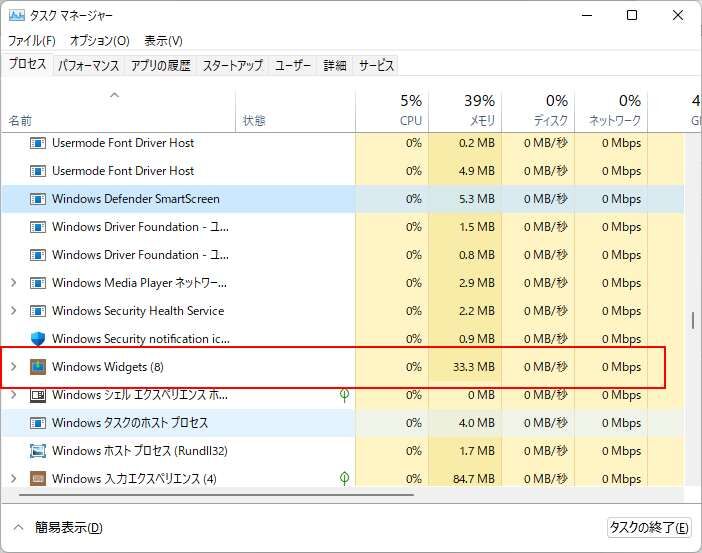
Task: Sort by the ネットワーク column header
Action: (611, 111)
